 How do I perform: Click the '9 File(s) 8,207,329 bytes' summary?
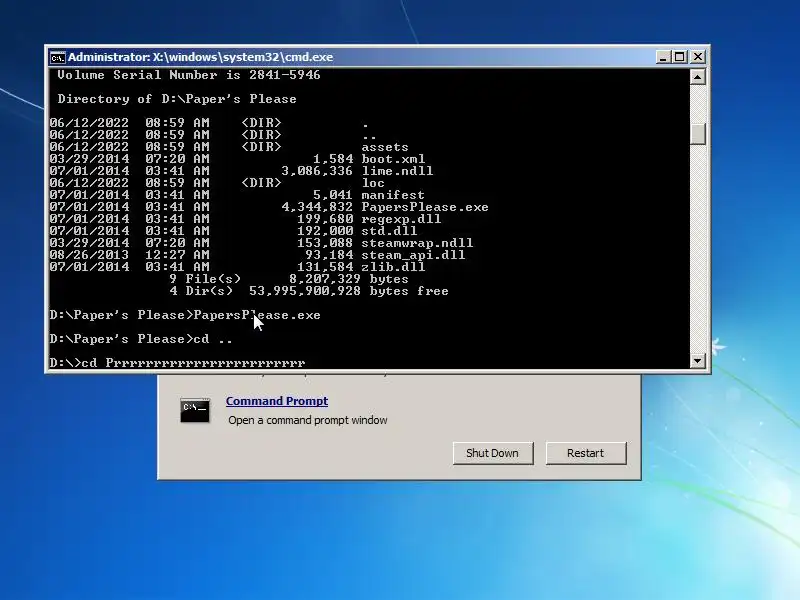click(289, 279)
